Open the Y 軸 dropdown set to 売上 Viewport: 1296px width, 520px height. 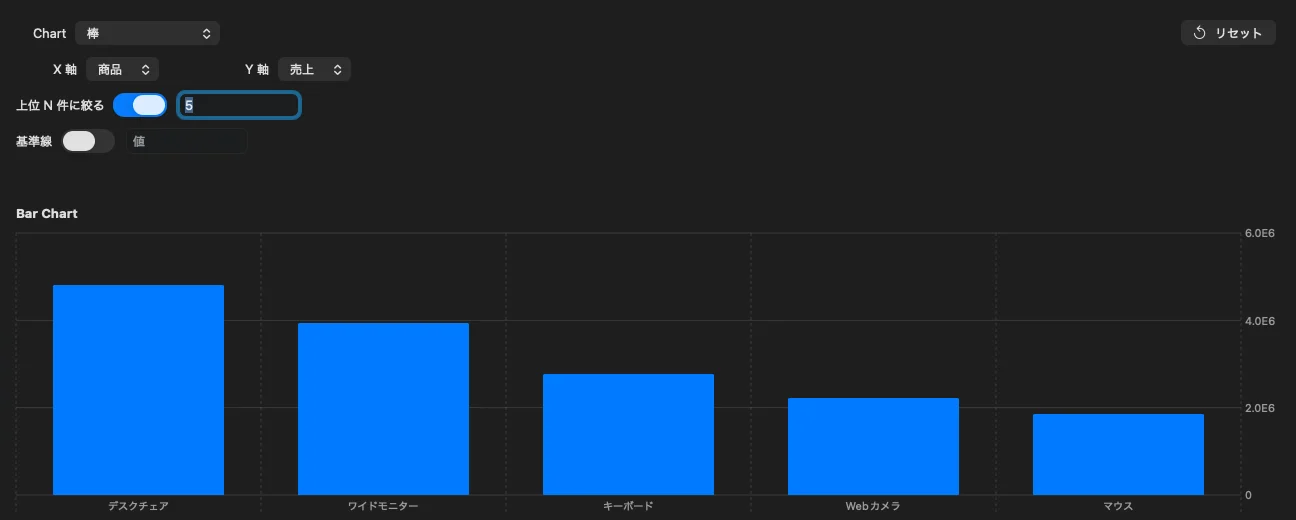[x=314, y=69]
